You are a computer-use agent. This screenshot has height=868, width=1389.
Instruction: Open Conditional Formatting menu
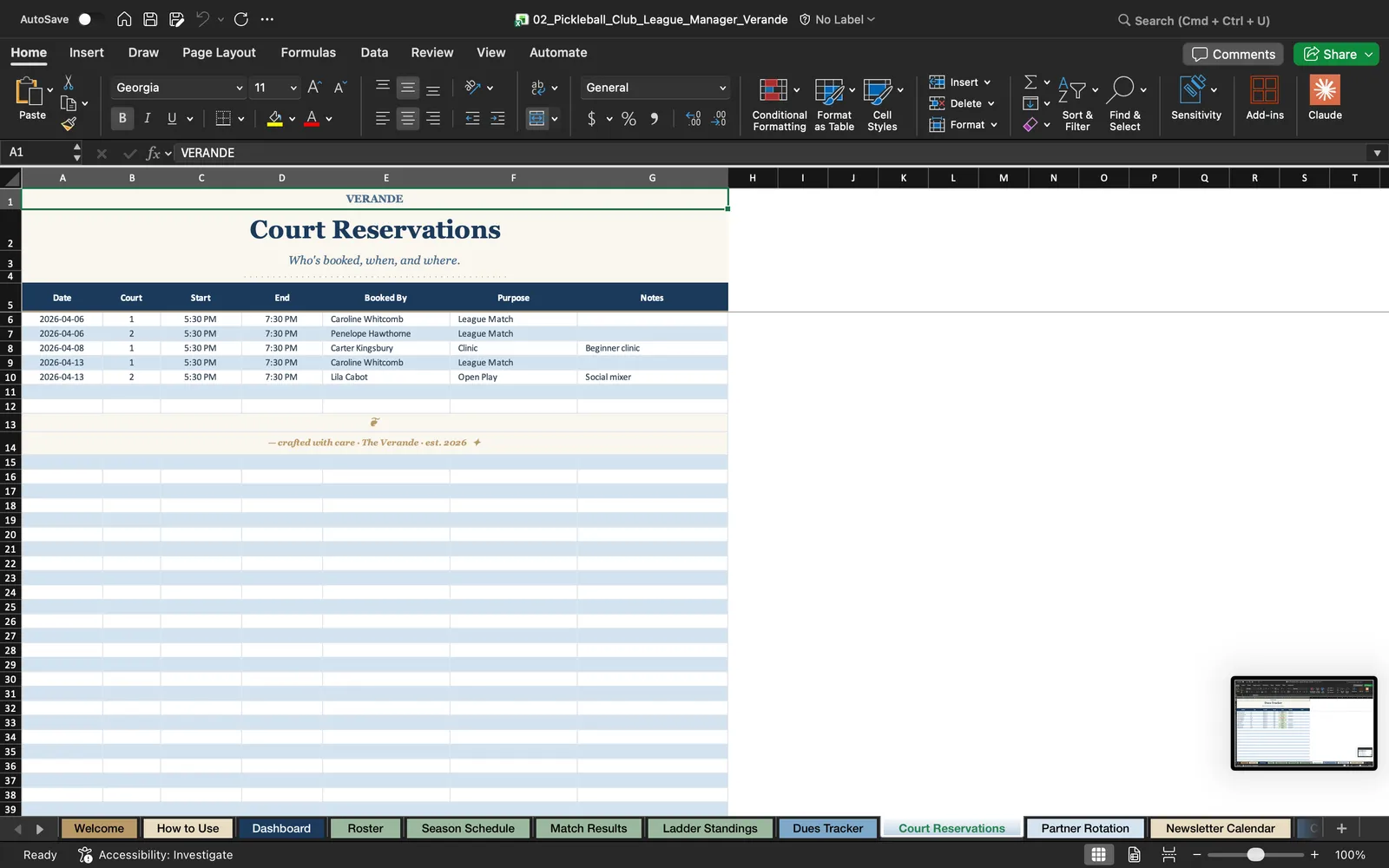(779, 104)
